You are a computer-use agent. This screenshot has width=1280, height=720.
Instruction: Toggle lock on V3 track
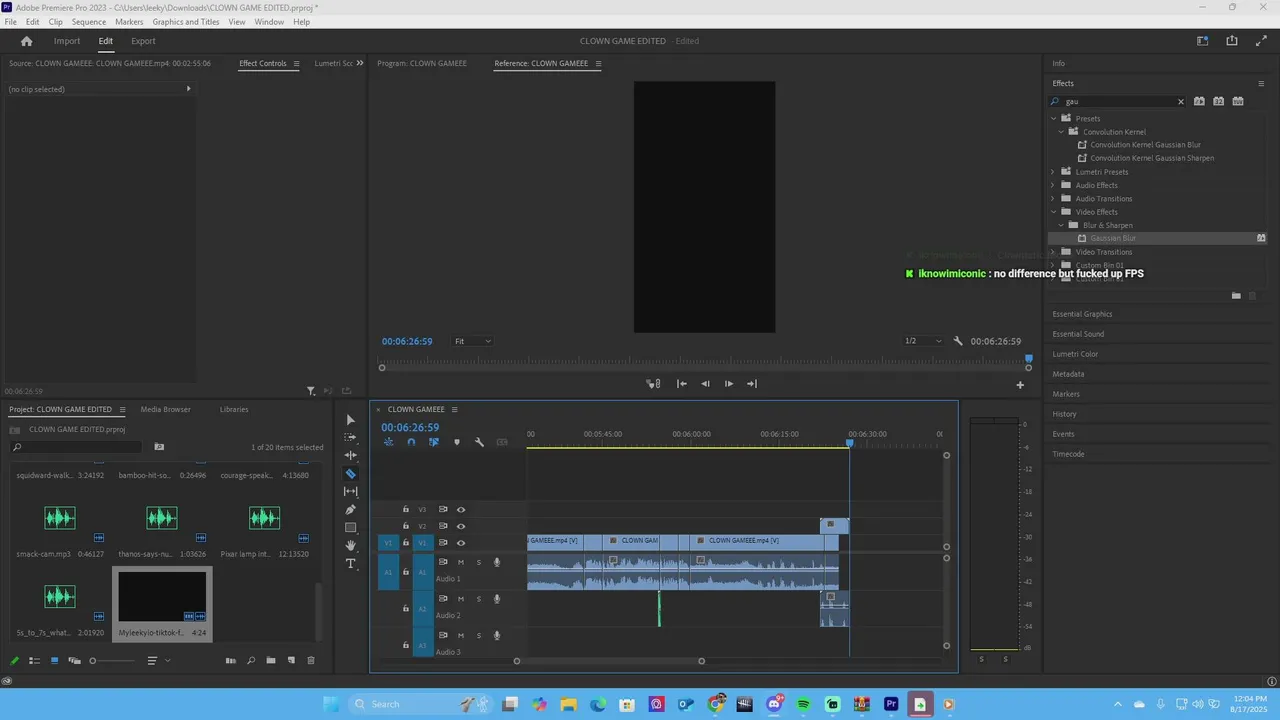point(405,509)
